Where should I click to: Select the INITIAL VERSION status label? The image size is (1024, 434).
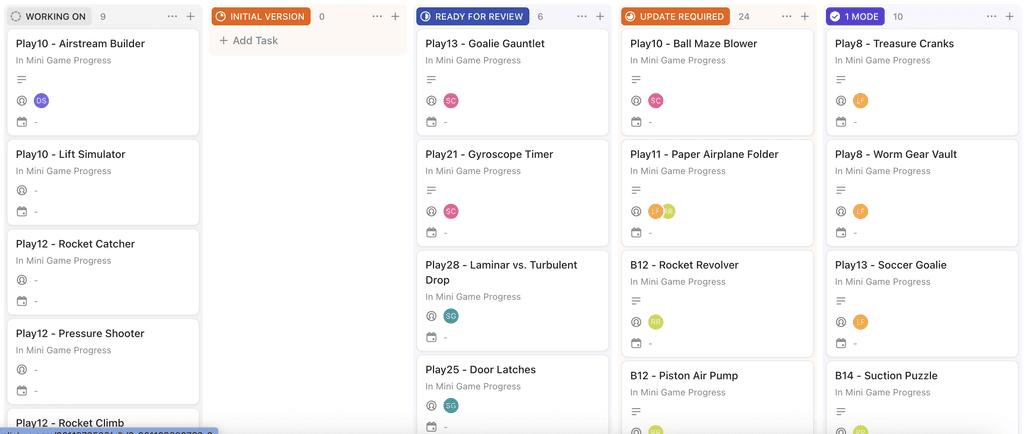tap(261, 16)
